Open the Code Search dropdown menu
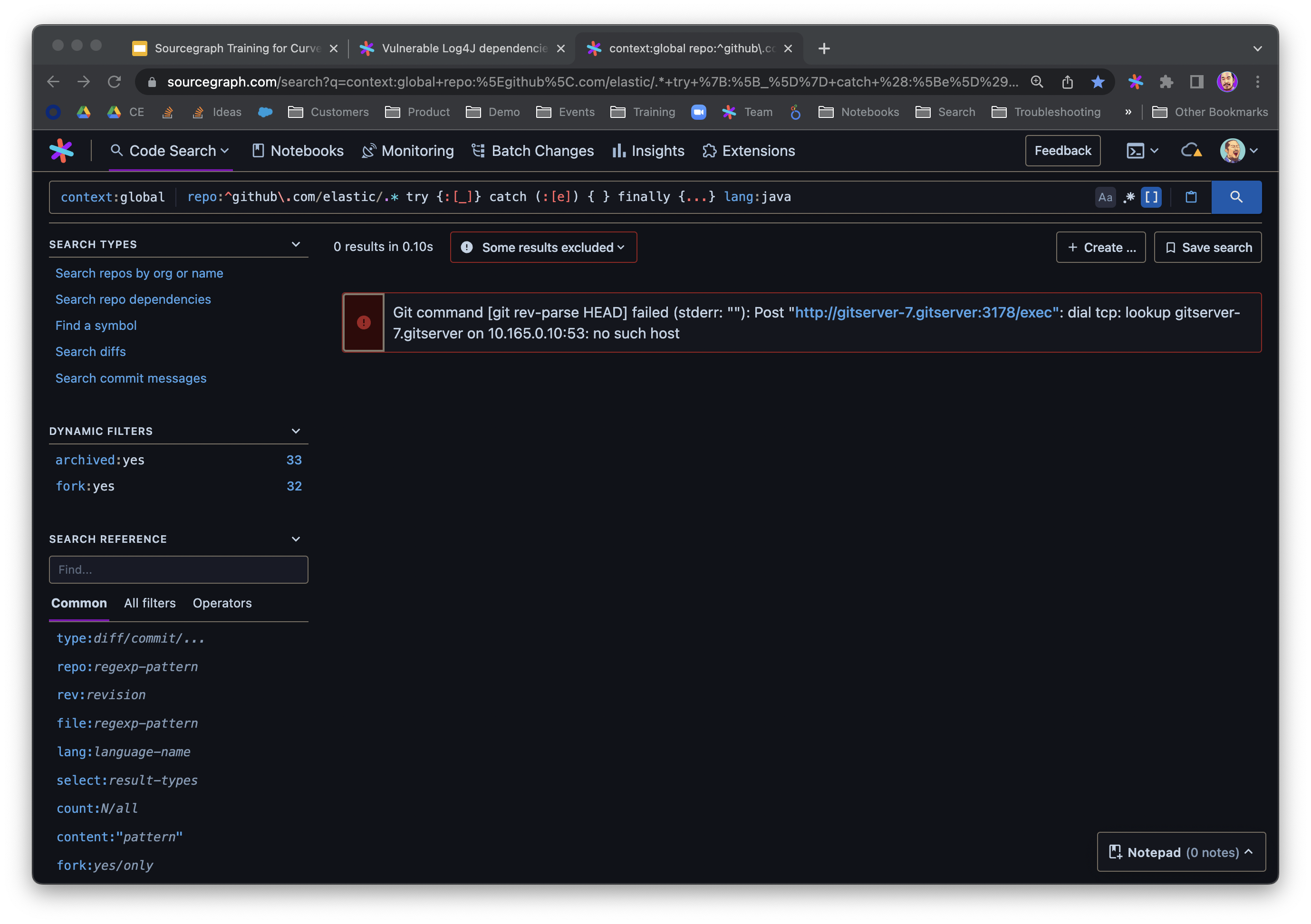The width and height of the screenshot is (1311, 924). pyautogui.click(x=170, y=151)
